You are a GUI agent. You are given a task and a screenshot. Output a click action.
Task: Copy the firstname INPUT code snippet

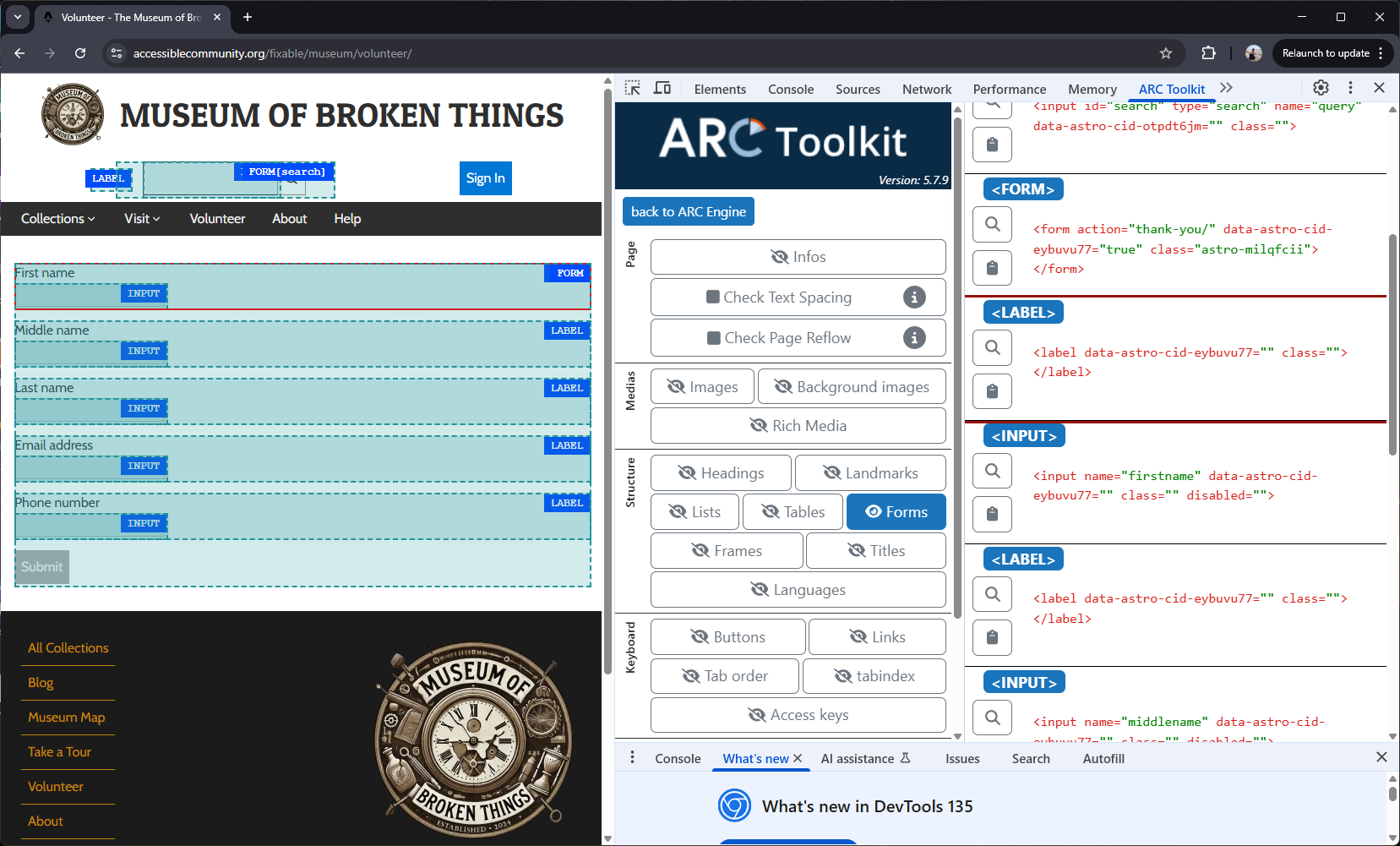click(993, 514)
